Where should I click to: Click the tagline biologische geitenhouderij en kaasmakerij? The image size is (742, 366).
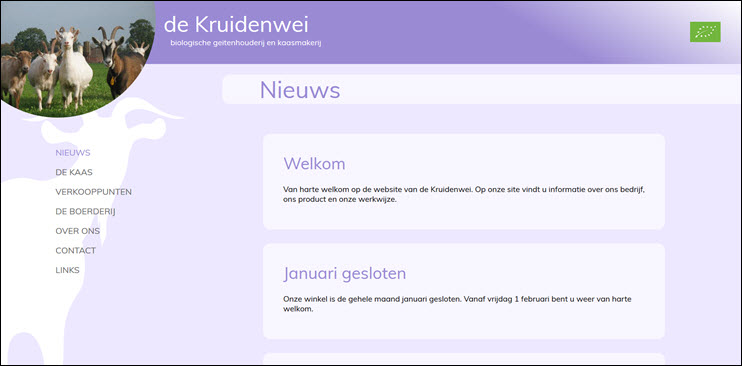(x=246, y=43)
